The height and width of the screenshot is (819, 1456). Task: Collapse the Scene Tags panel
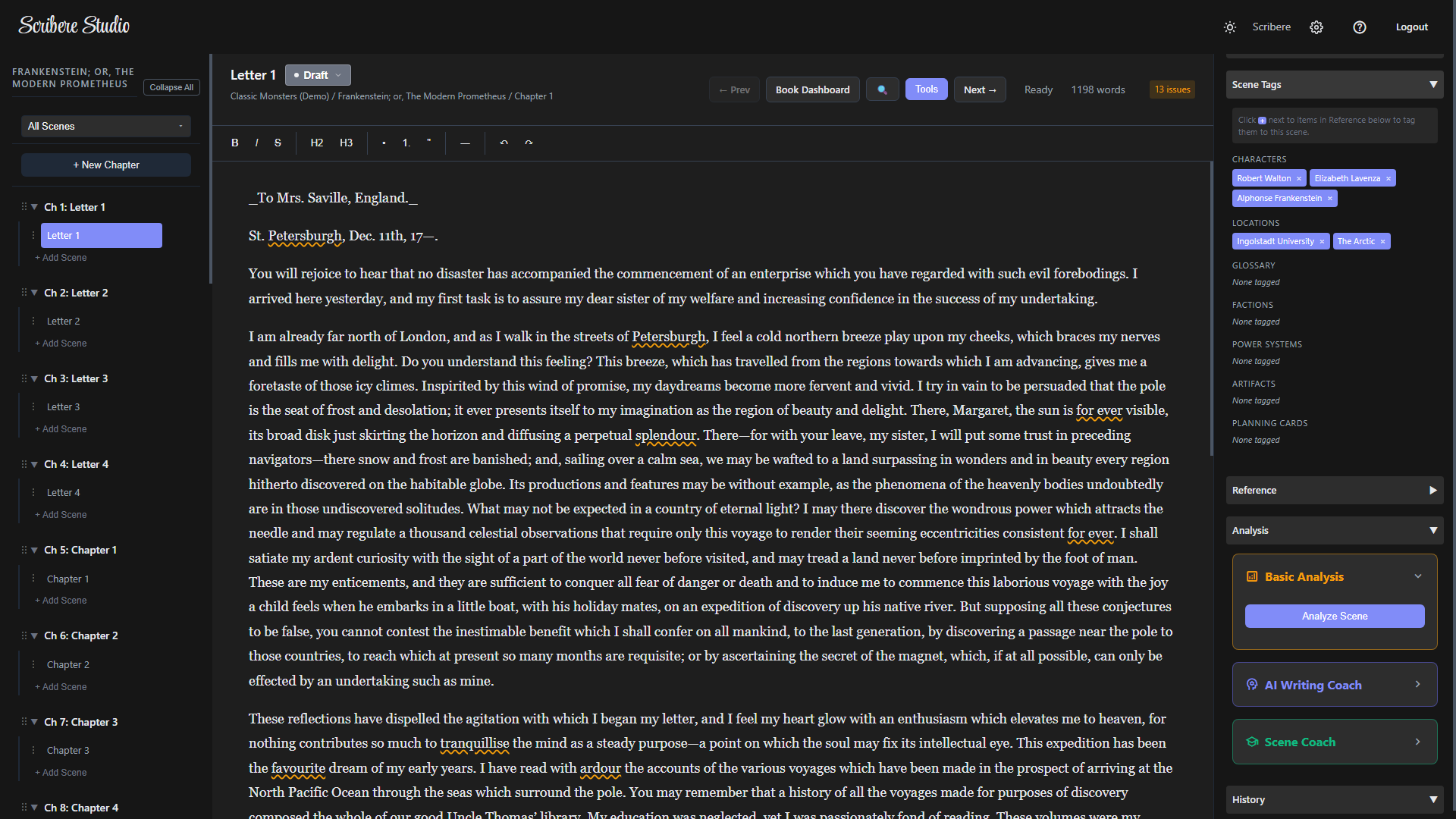click(x=1433, y=84)
